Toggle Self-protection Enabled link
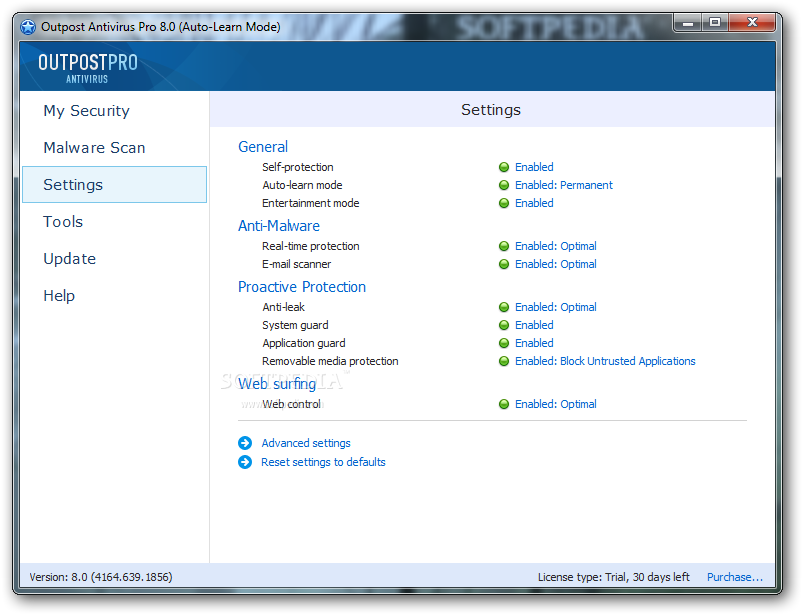Screen dimensions: 803x615 pyautogui.click(x=534, y=167)
